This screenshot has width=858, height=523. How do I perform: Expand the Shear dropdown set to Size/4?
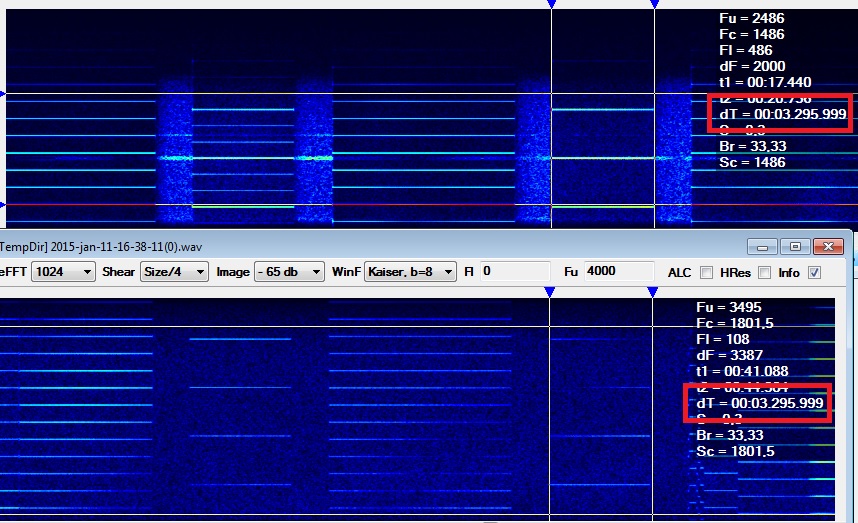click(174, 271)
